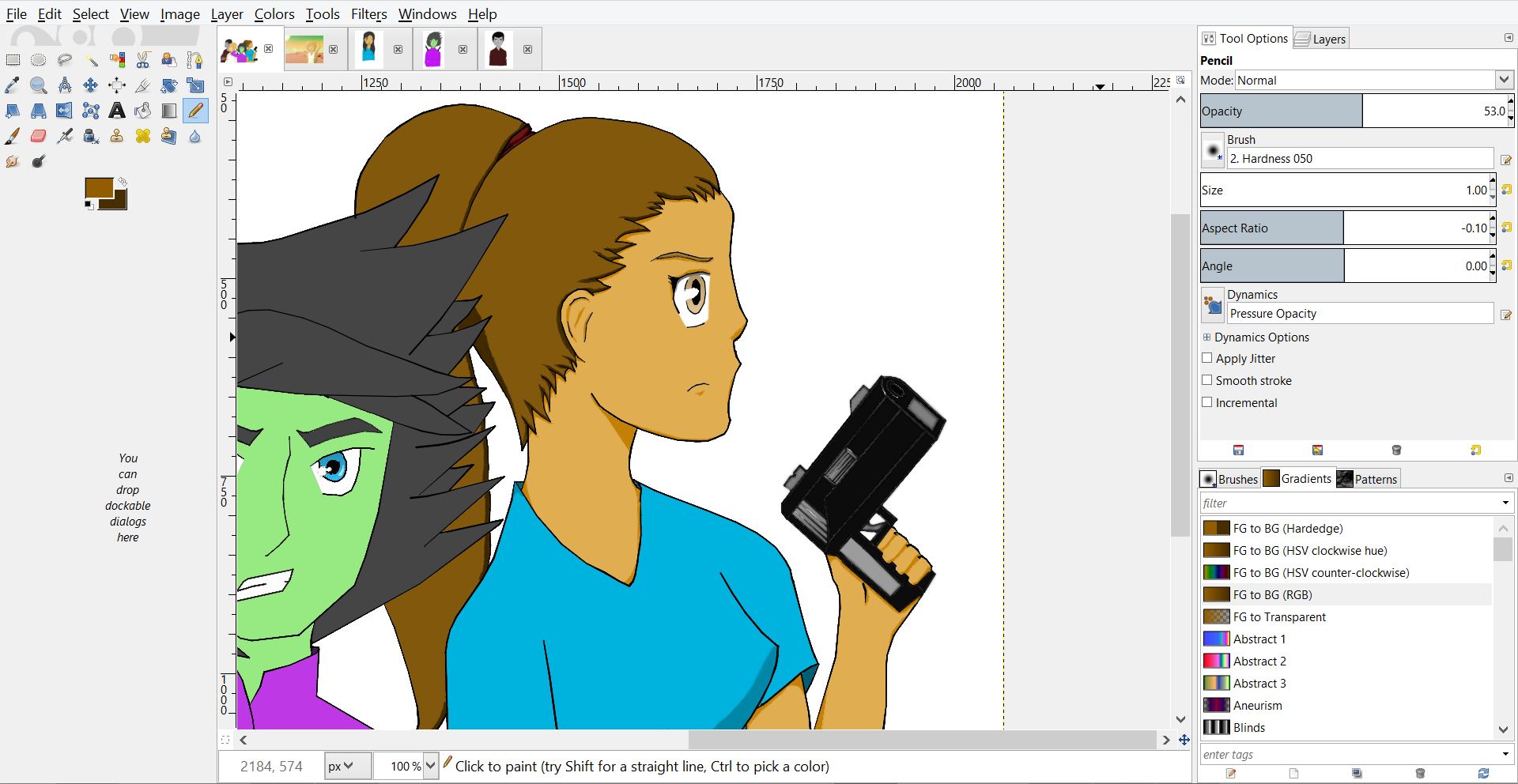Image resolution: width=1518 pixels, height=784 pixels.
Task: Select the Ellipse Select tool
Action: coord(39,60)
